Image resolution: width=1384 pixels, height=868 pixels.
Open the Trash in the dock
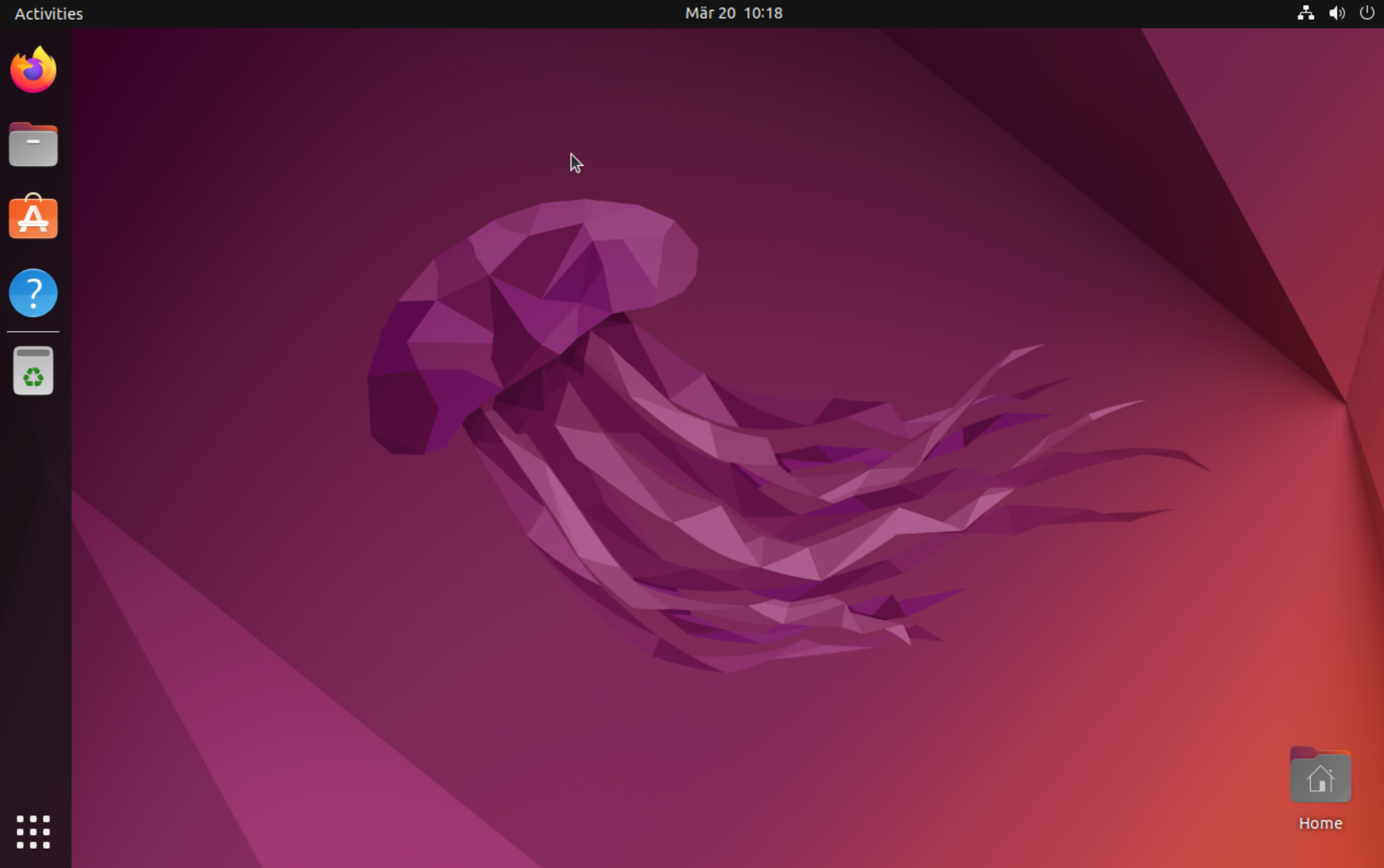pyautogui.click(x=34, y=371)
